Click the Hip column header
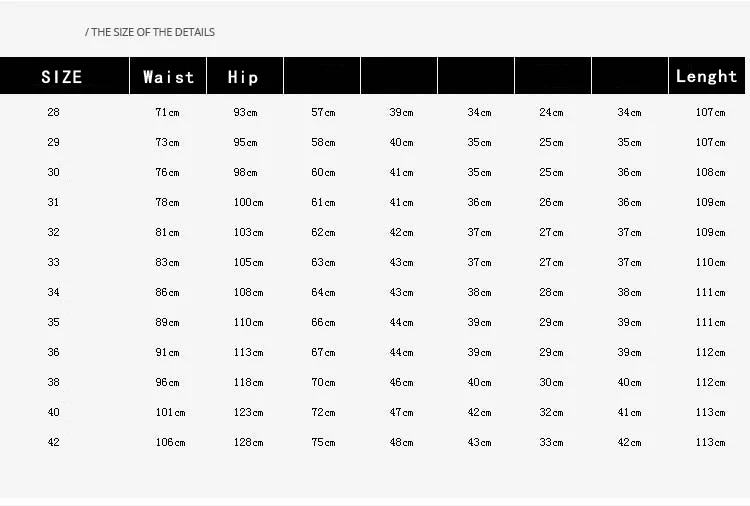This screenshot has width=750, height=506. point(243,77)
